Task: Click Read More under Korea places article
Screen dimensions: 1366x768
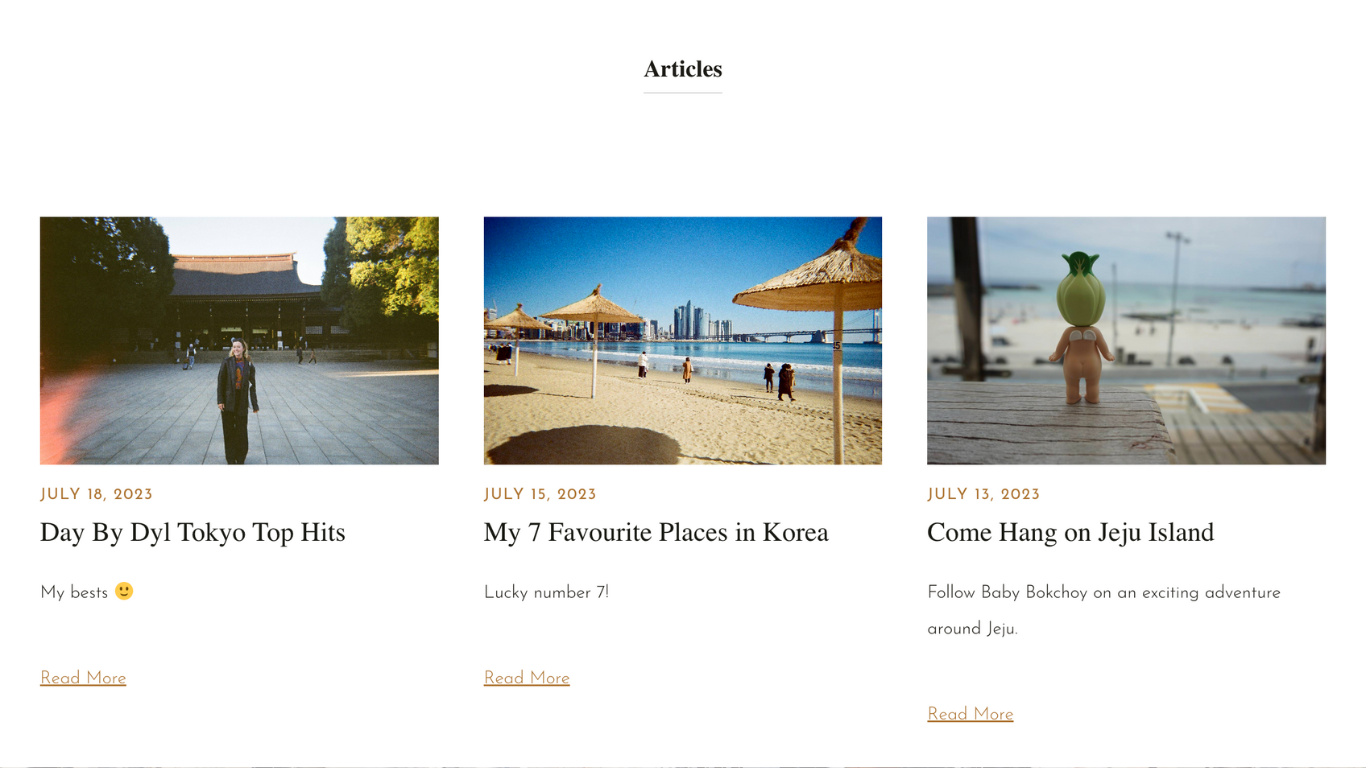Action: pos(527,678)
